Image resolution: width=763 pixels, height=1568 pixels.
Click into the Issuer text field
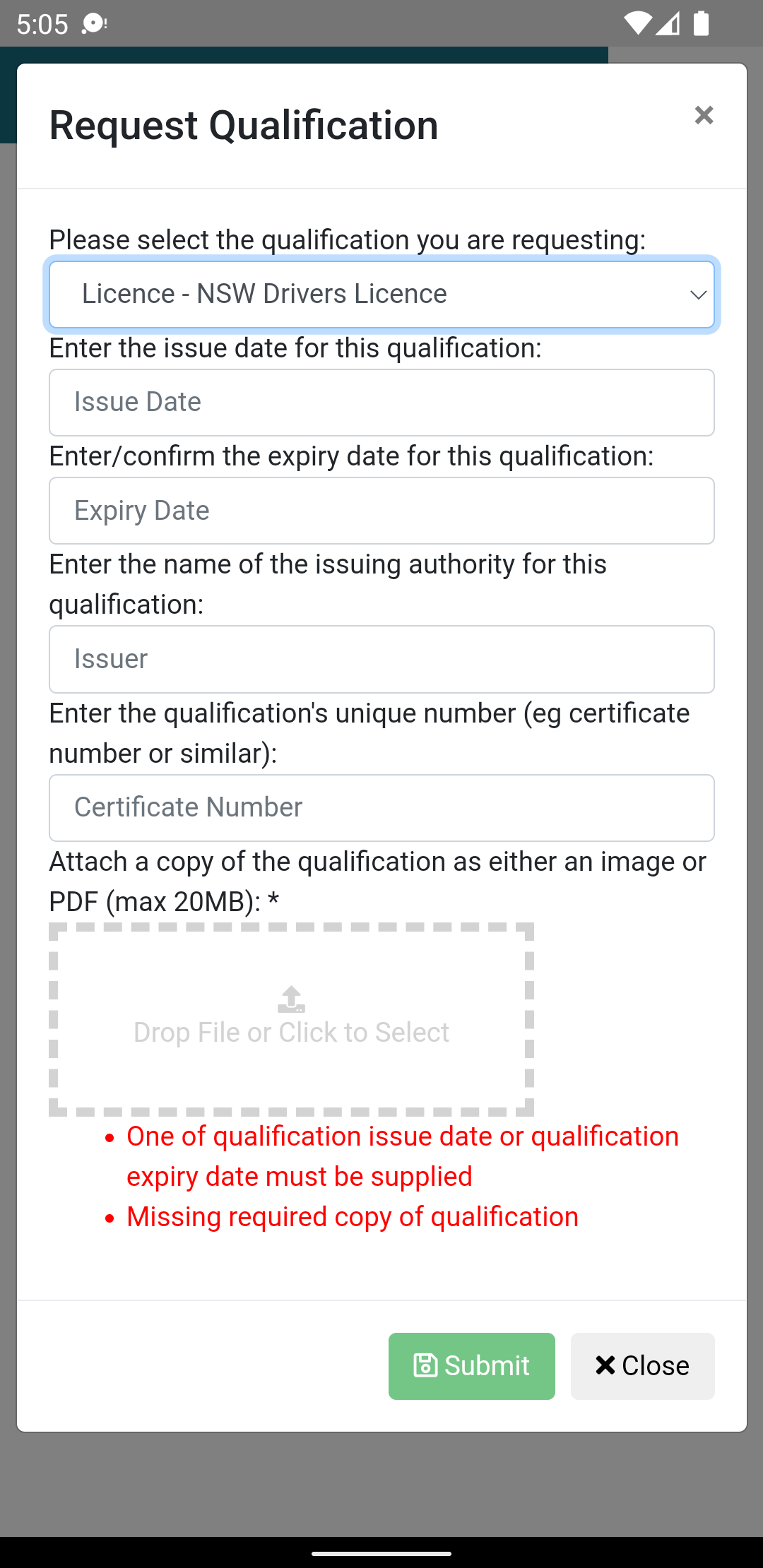[381, 659]
